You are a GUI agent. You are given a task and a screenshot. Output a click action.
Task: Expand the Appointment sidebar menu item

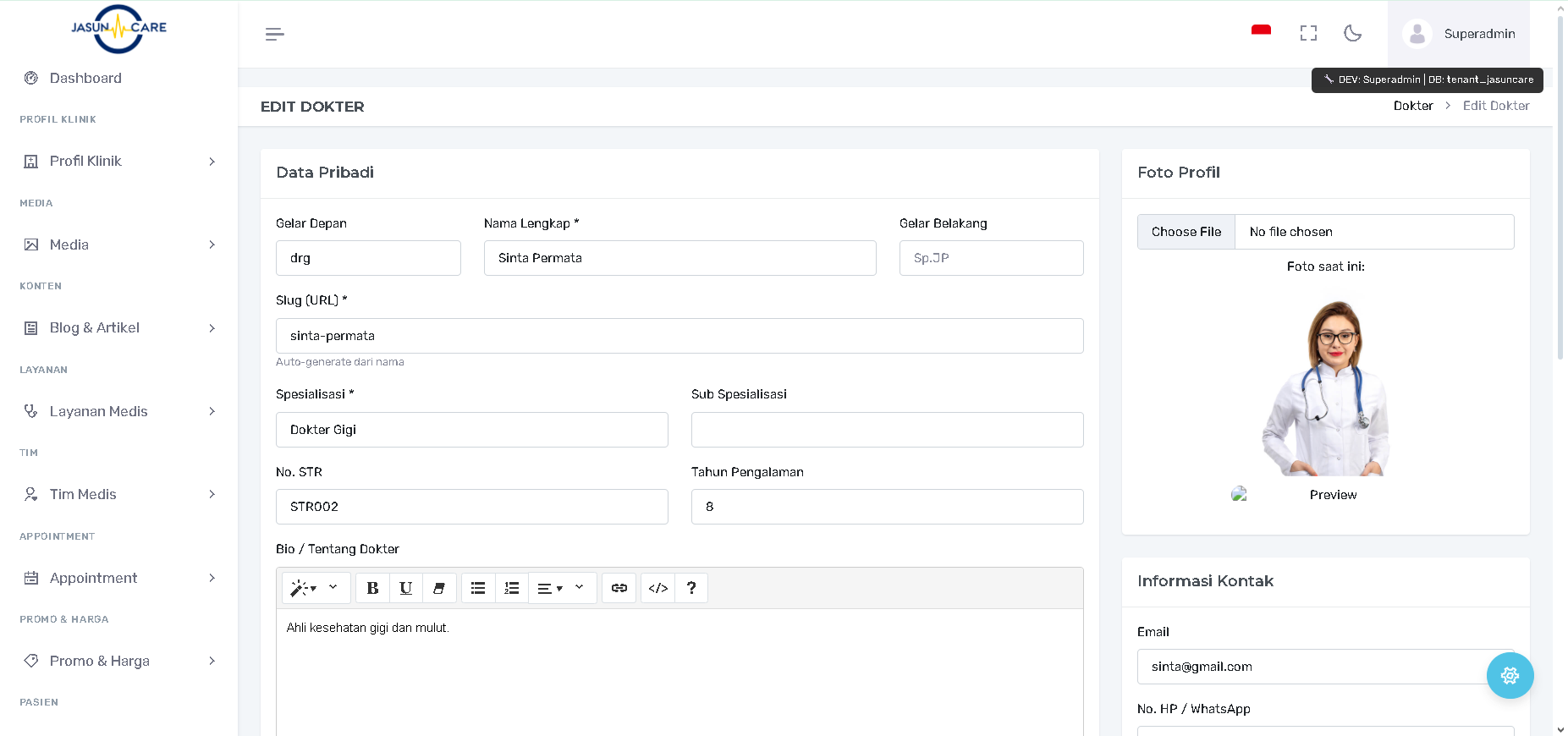pyautogui.click(x=118, y=579)
